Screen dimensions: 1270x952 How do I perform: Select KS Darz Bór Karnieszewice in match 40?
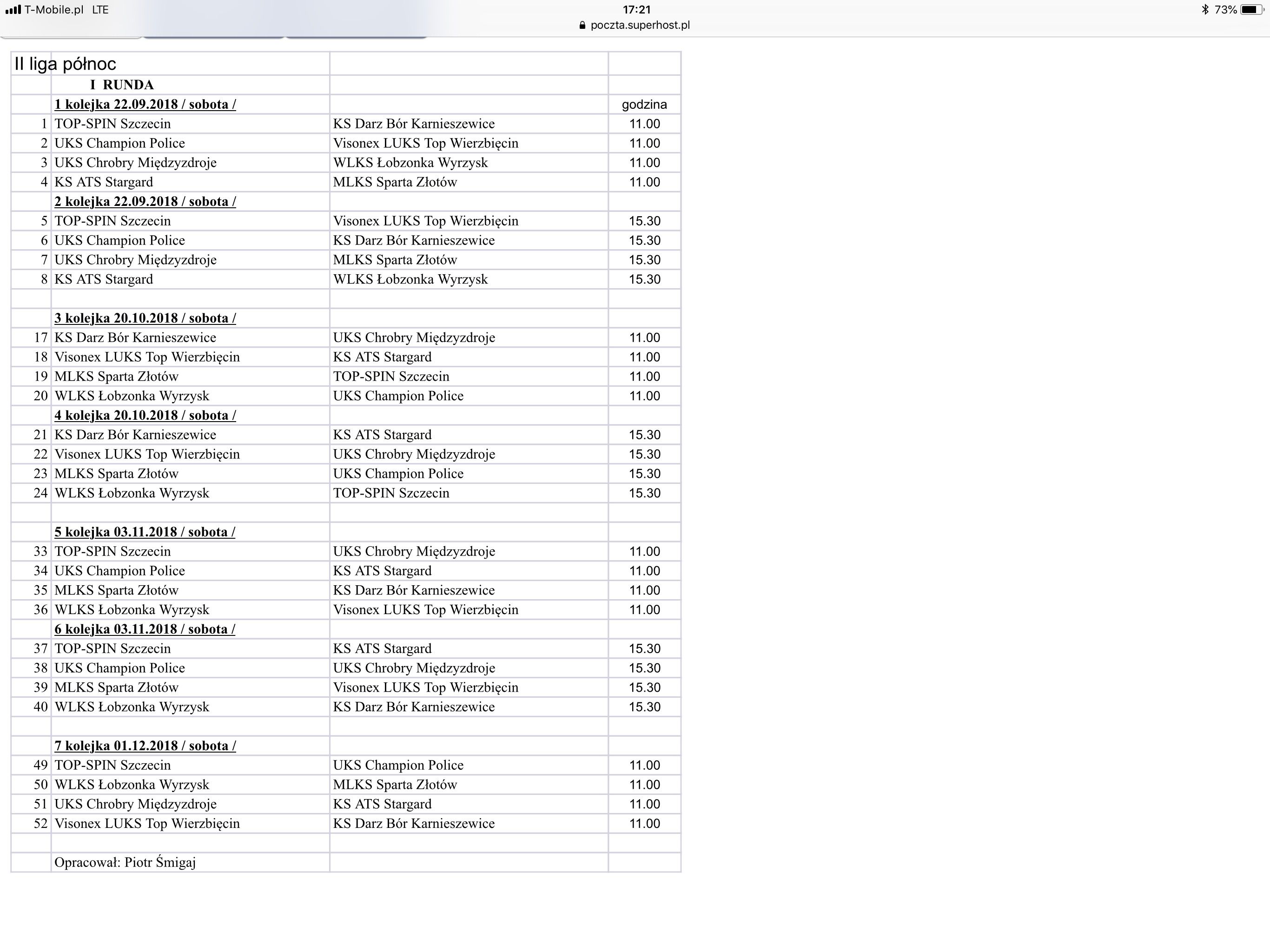coord(414,707)
